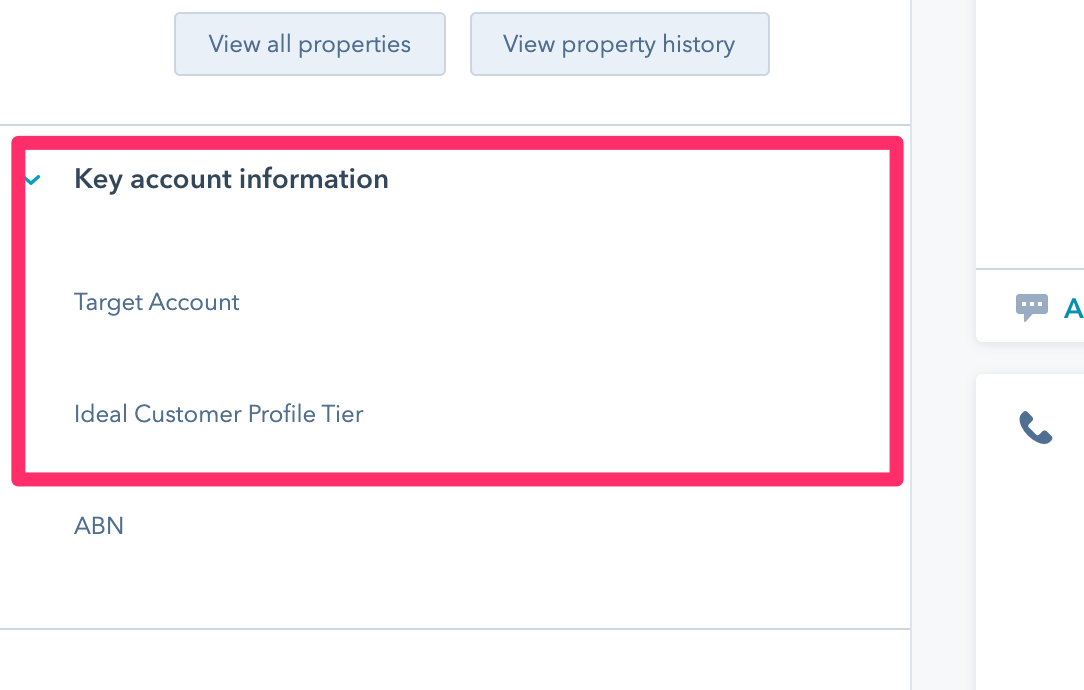Click the phone call icon

coord(1035,428)
